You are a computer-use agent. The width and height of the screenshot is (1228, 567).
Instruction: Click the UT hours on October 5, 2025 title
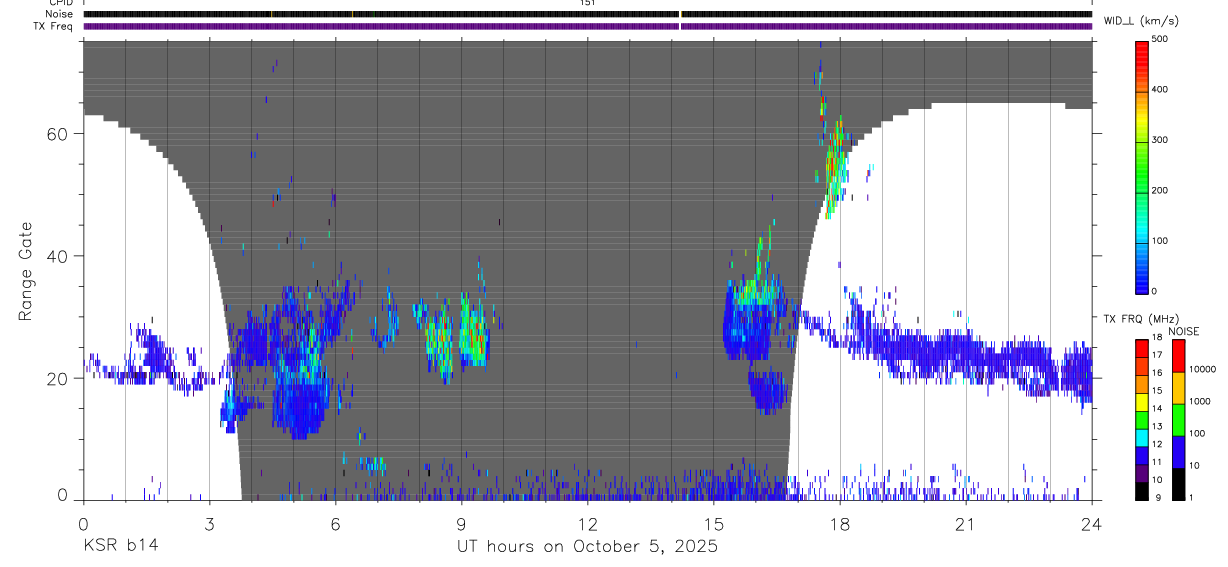(x=587, y=547)
